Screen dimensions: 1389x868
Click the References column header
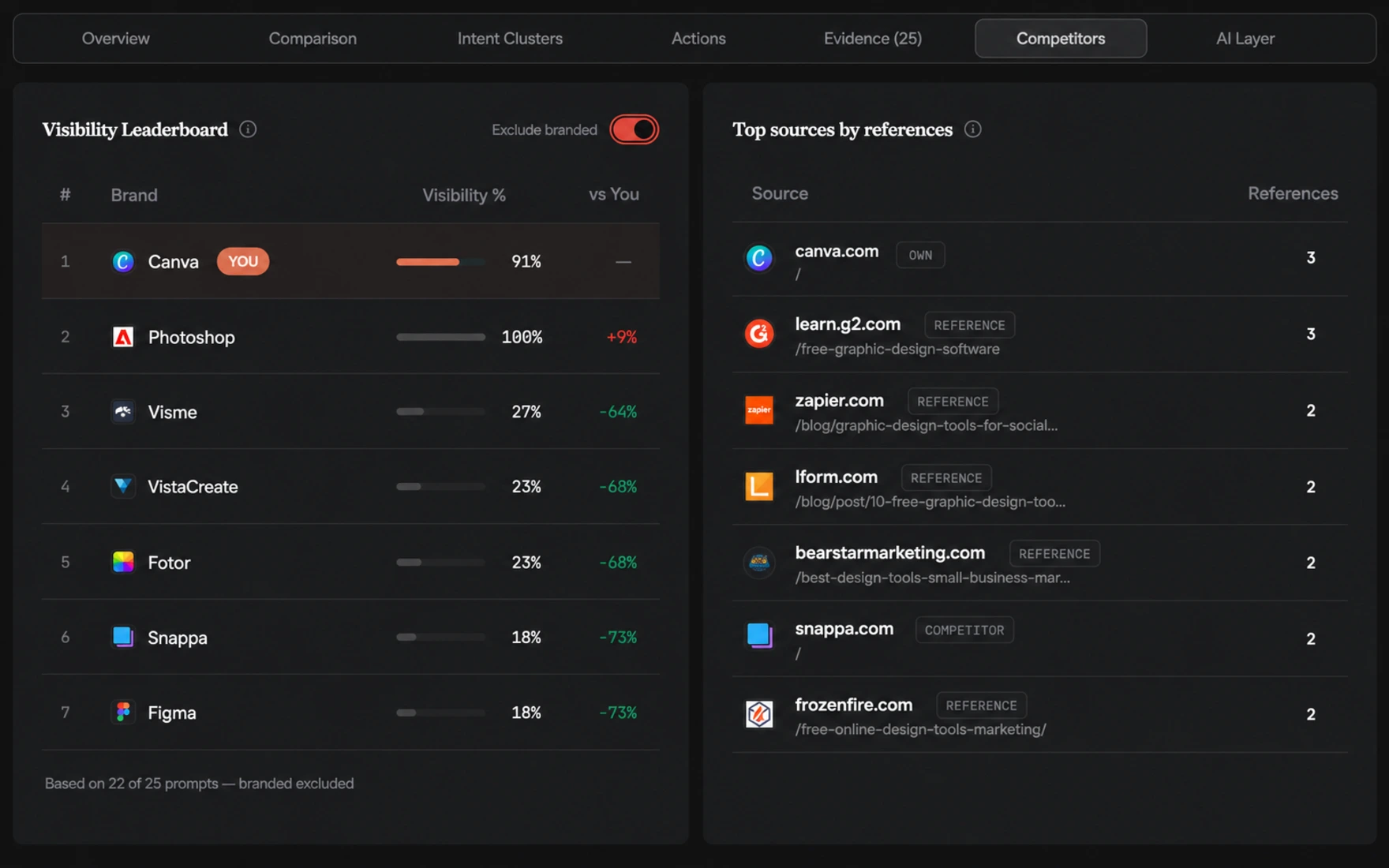coord(1293,193)
